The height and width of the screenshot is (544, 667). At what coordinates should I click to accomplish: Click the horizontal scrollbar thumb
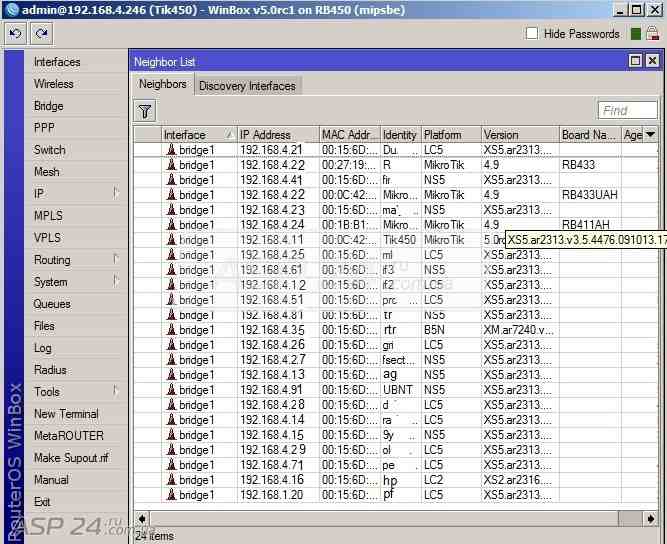[630, 518]
